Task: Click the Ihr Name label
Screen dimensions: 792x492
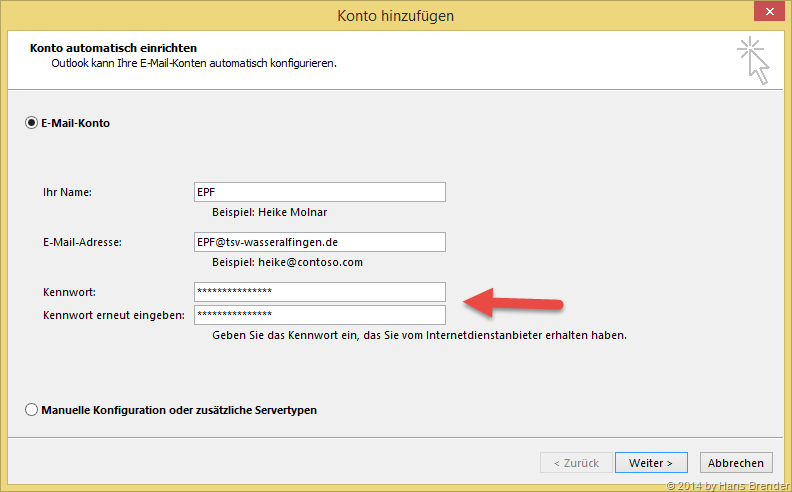Action: pyautogui.click(x=67, y=192)
